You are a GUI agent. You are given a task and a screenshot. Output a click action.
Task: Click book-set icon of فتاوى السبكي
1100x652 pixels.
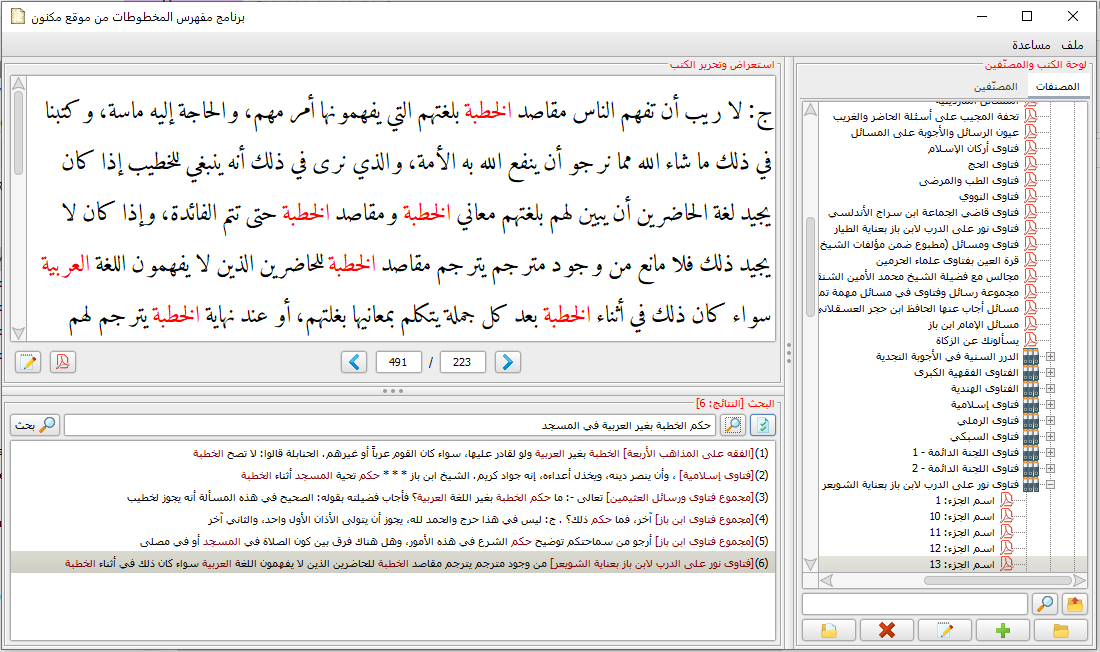[x=1031, y=437]
